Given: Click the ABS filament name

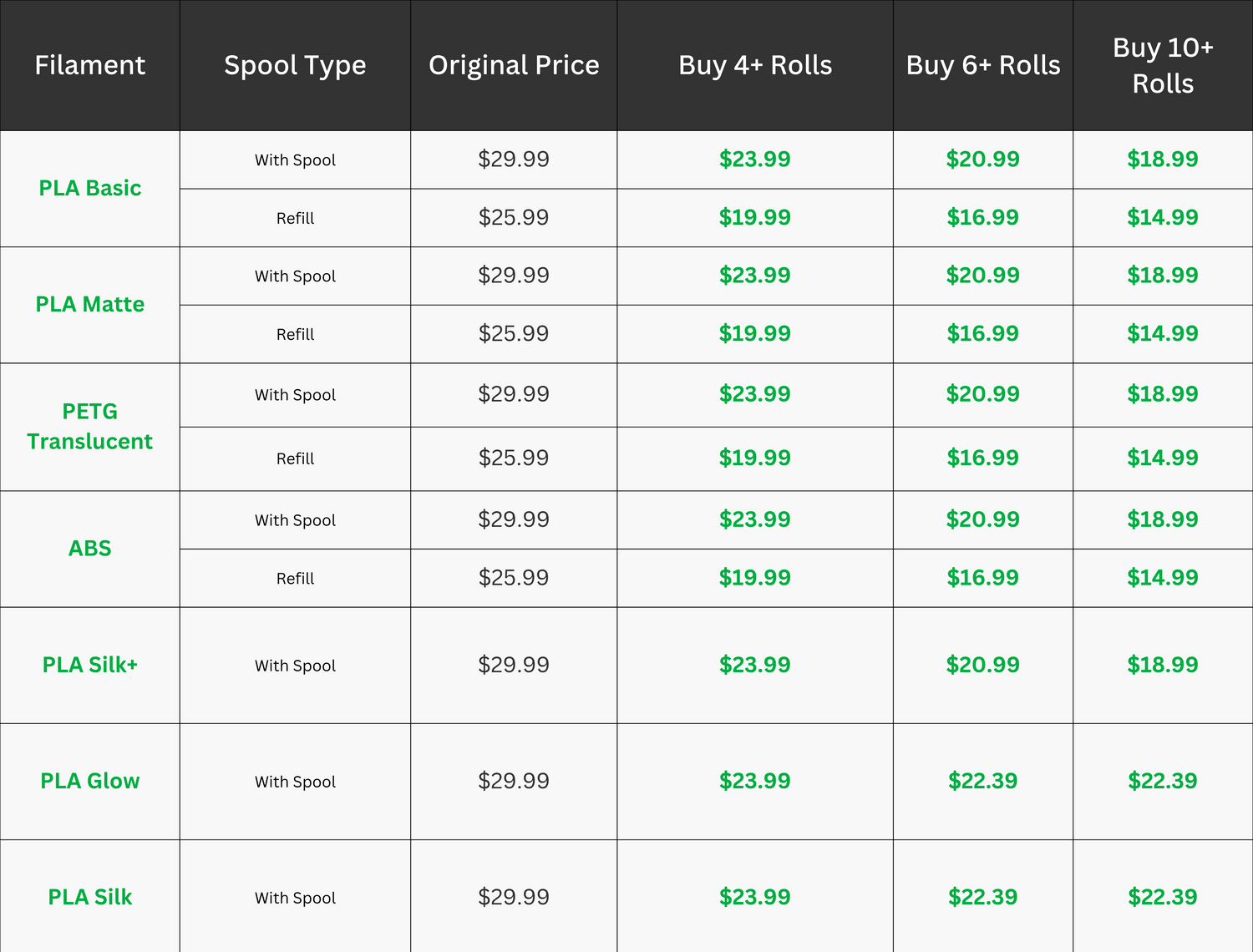Looking at the screenshot, I should 90,549.
